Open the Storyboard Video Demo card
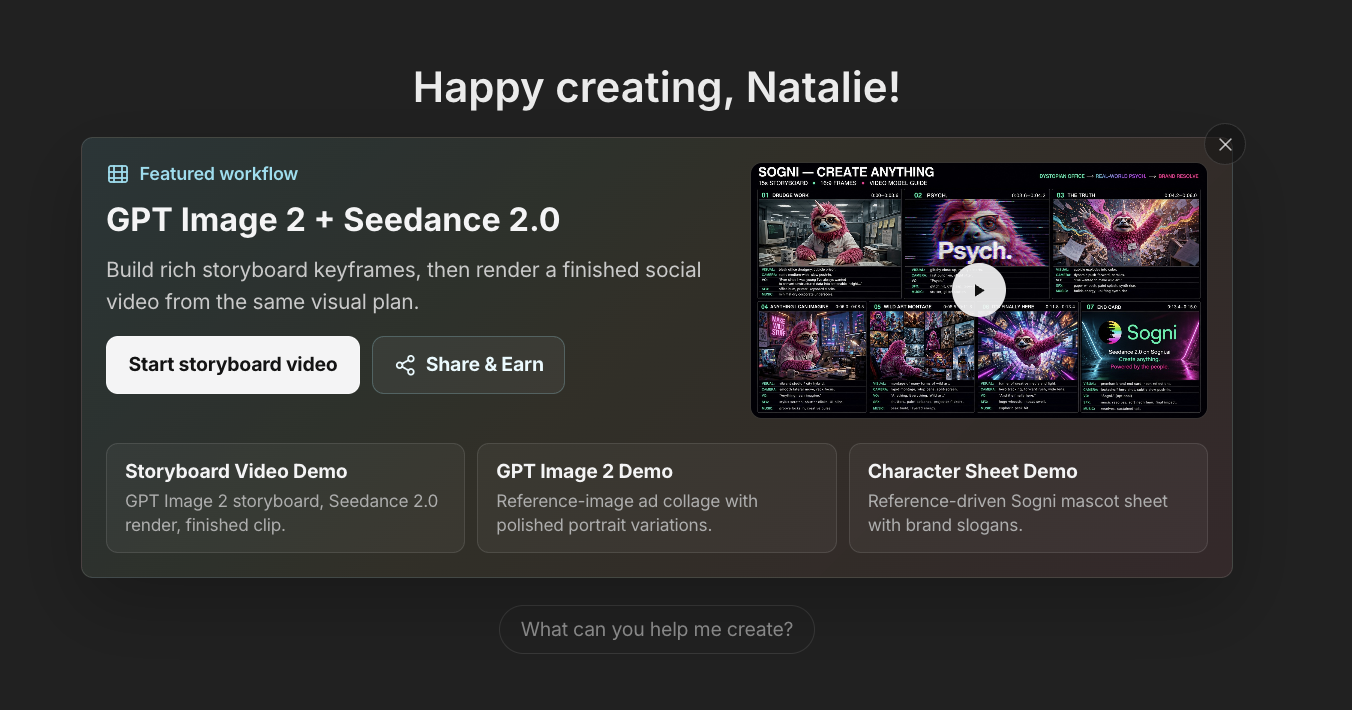Viewport: 1352px width, 710px height. pos(285,498)
